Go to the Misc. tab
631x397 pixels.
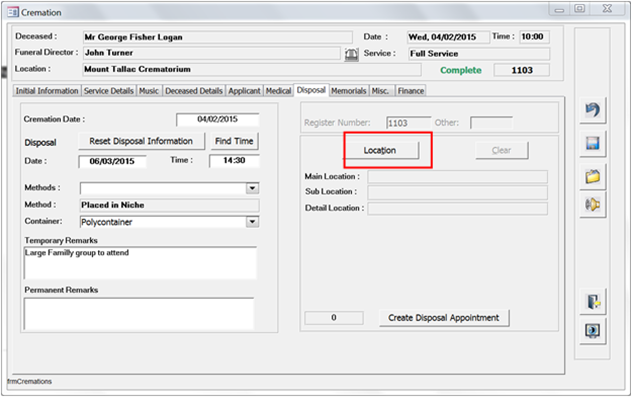381,91
